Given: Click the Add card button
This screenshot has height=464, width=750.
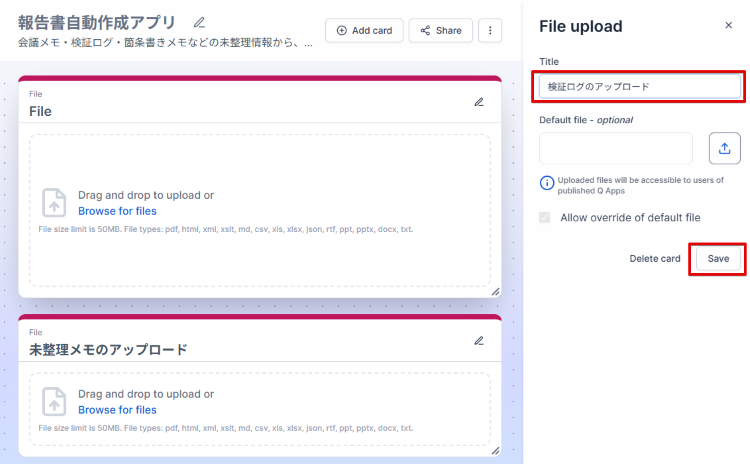Looking at the screenshot, I should pyautogui.click(x=364, y=31).
